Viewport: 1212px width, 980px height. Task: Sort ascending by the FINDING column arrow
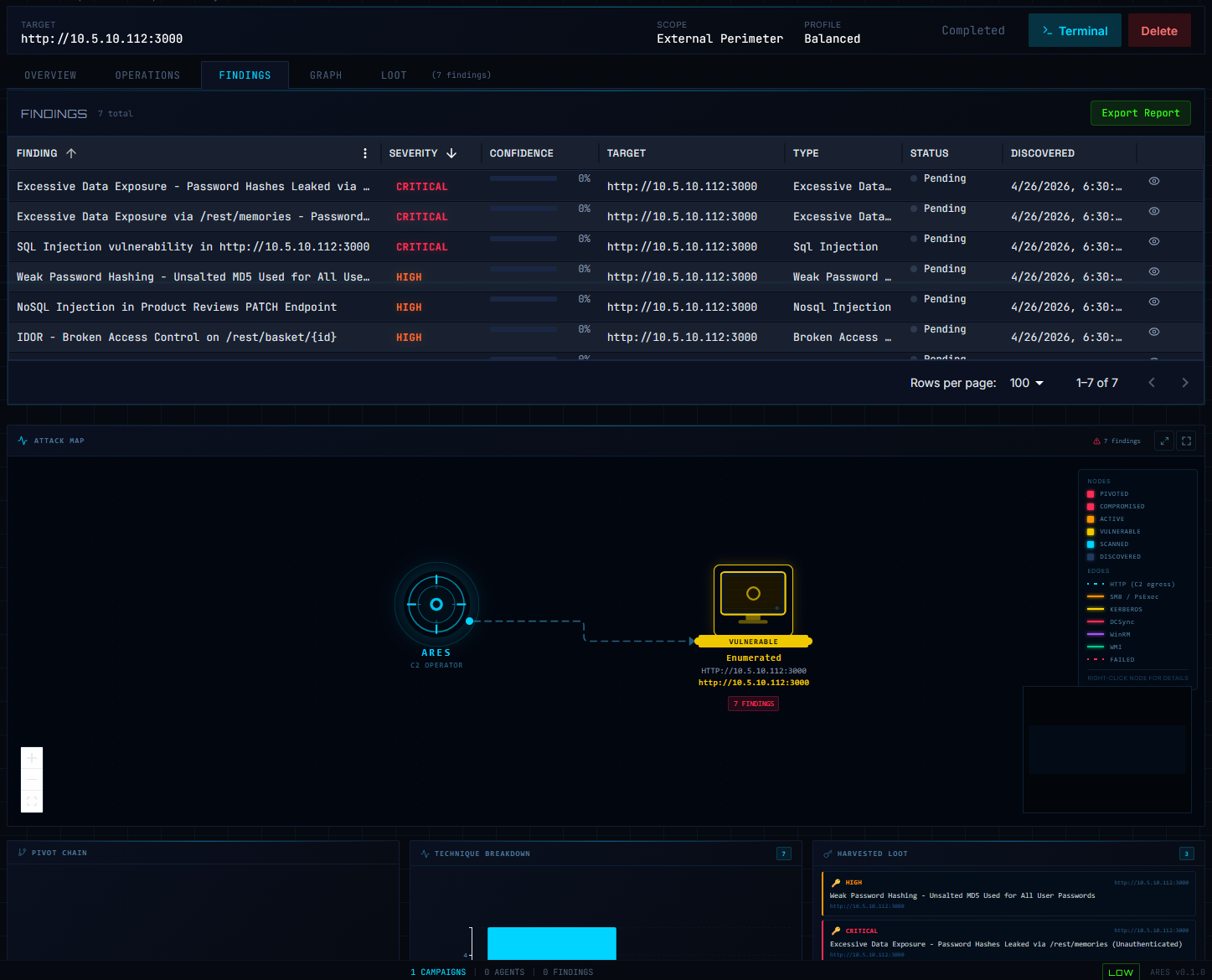click(x=71, y=153)
